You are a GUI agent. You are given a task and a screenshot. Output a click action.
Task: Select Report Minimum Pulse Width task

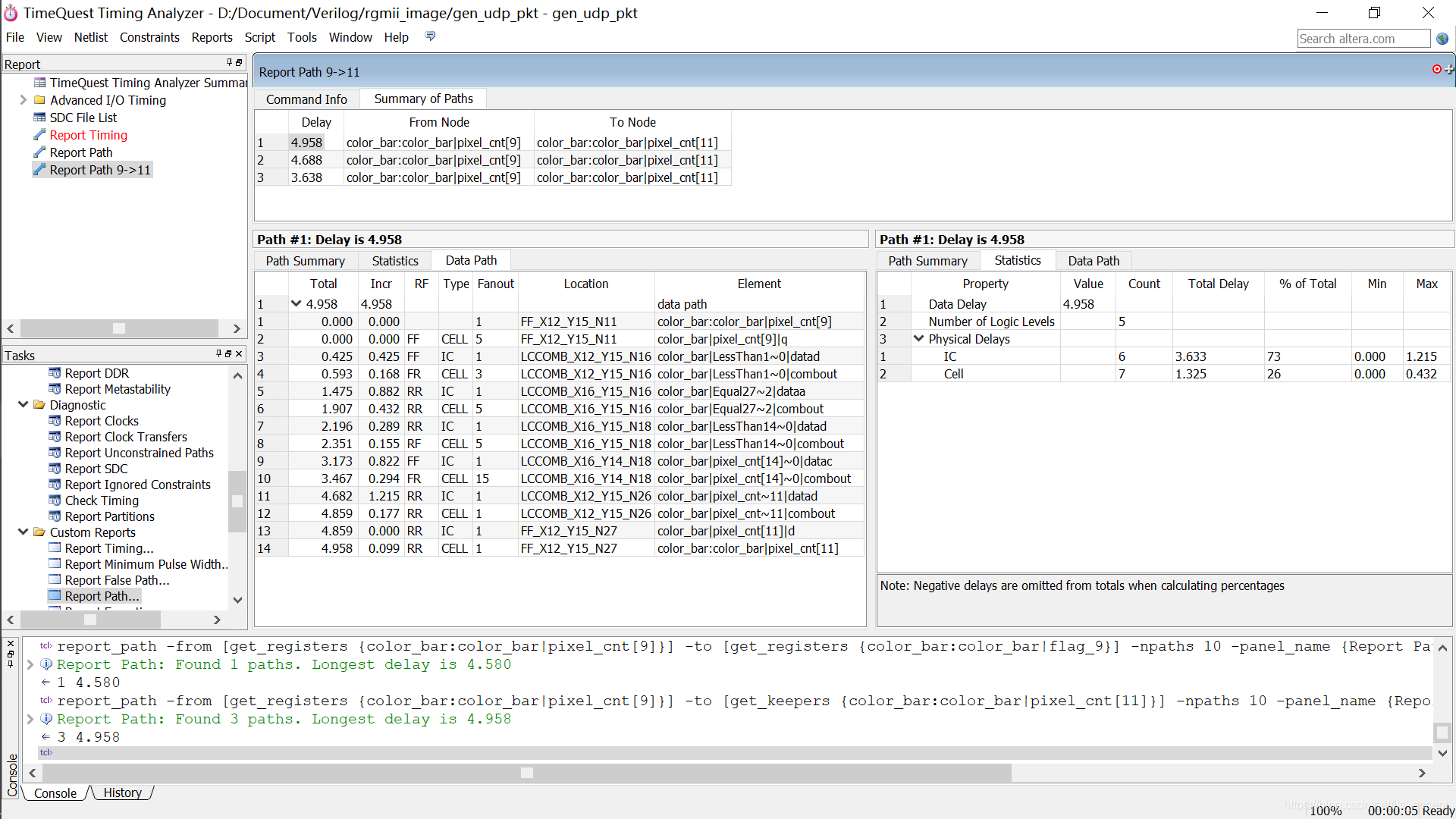click(146, 564)
